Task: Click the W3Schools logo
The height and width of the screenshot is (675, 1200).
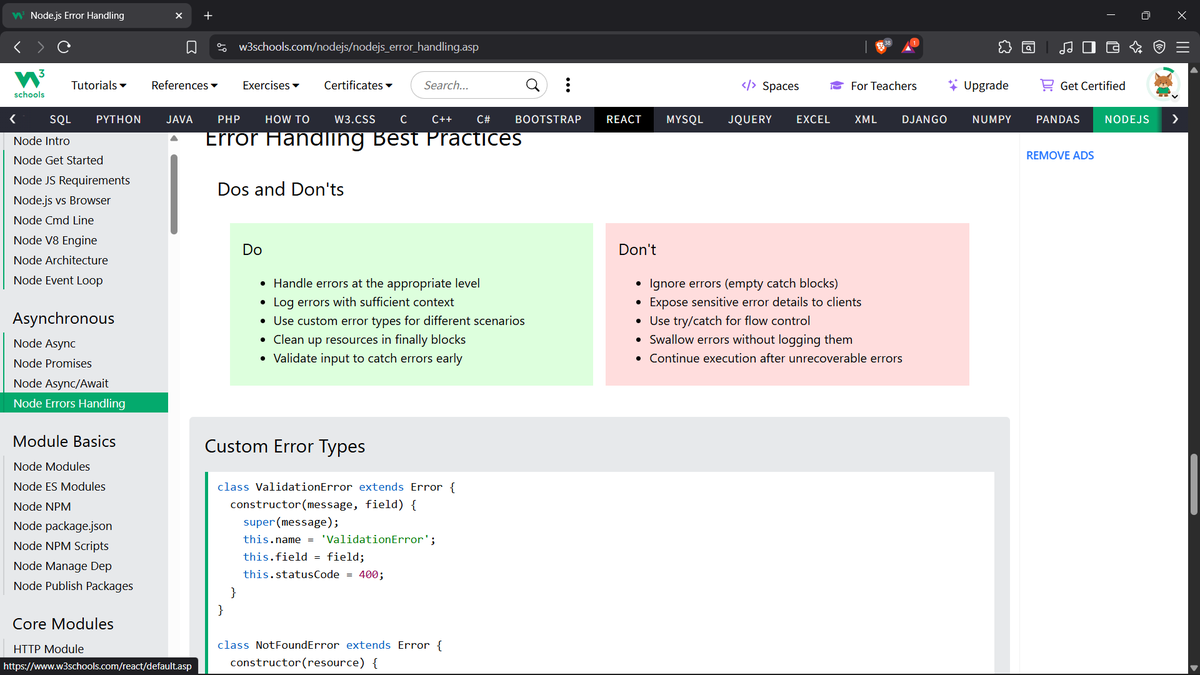Action: coord(28,85)
